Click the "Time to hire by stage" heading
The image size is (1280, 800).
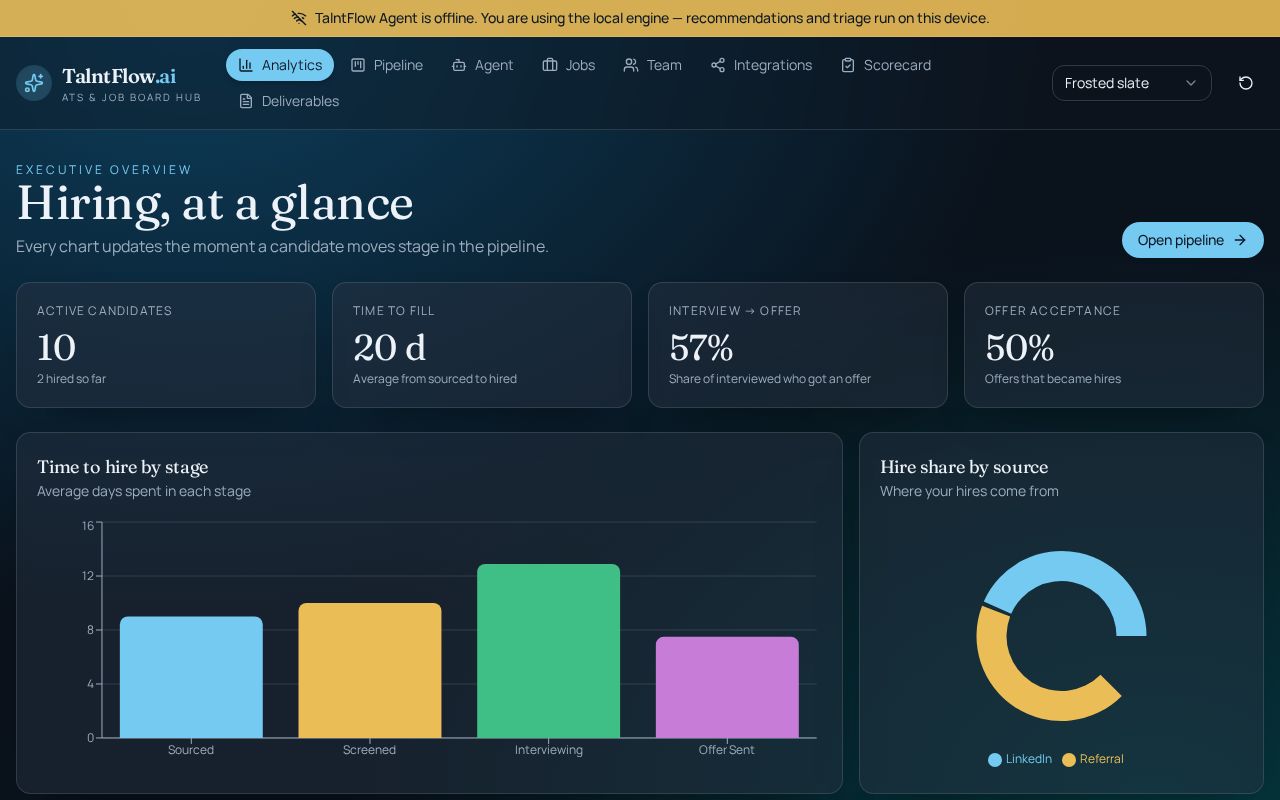[x=123, y=467]
